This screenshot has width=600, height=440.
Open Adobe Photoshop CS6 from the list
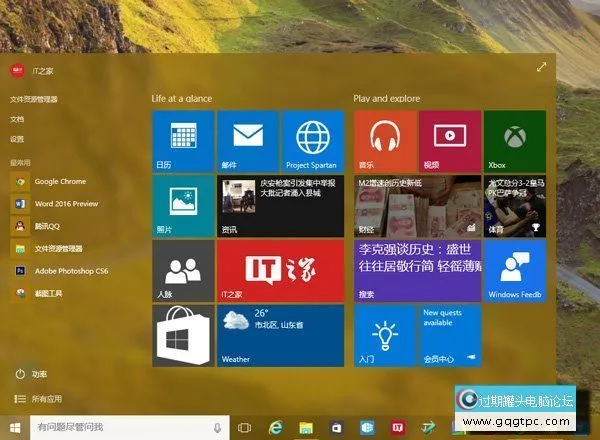(x=70, y=271)
